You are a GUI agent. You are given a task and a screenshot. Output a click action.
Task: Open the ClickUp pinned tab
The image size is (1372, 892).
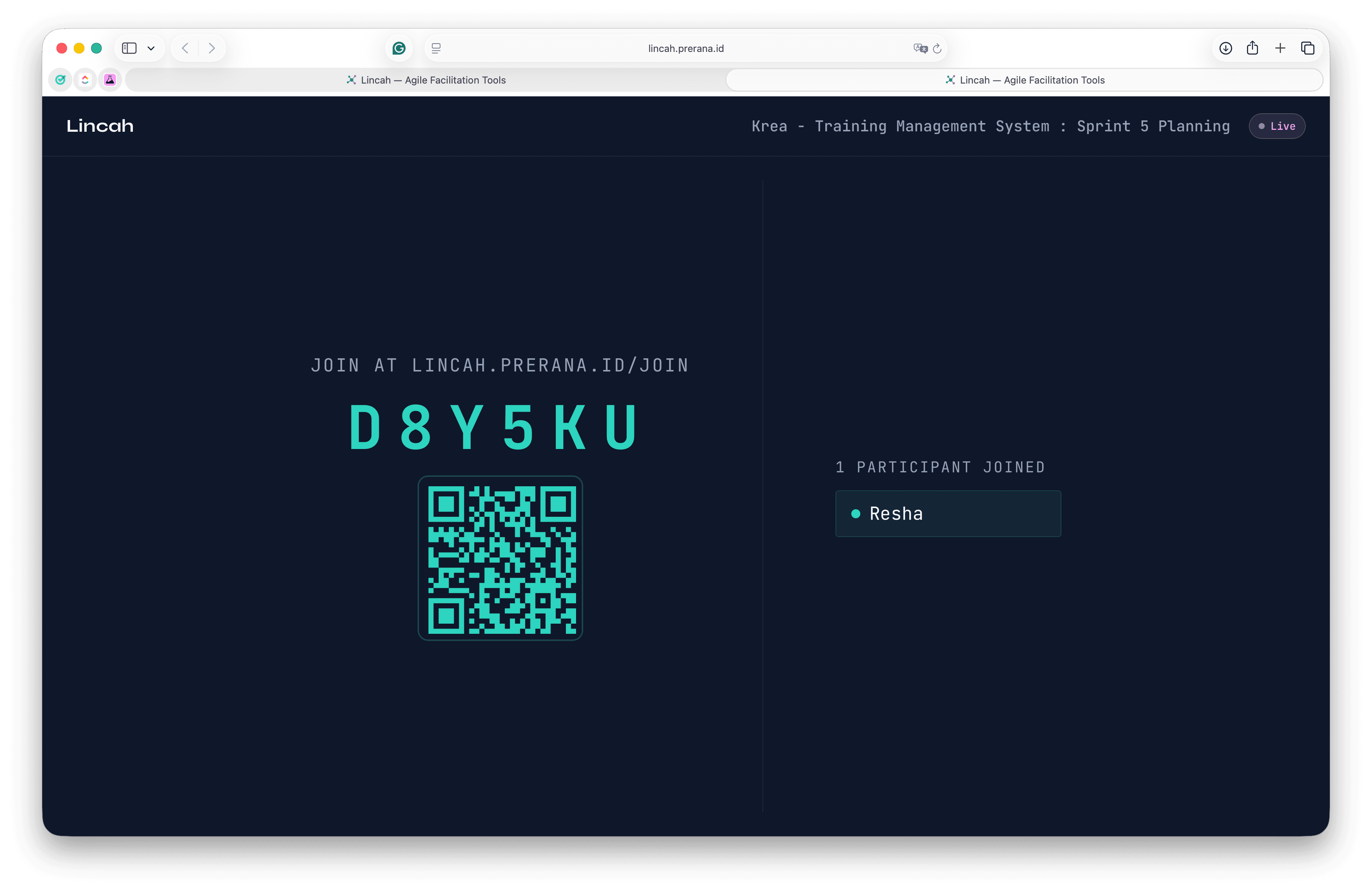(x=85, y=80)
